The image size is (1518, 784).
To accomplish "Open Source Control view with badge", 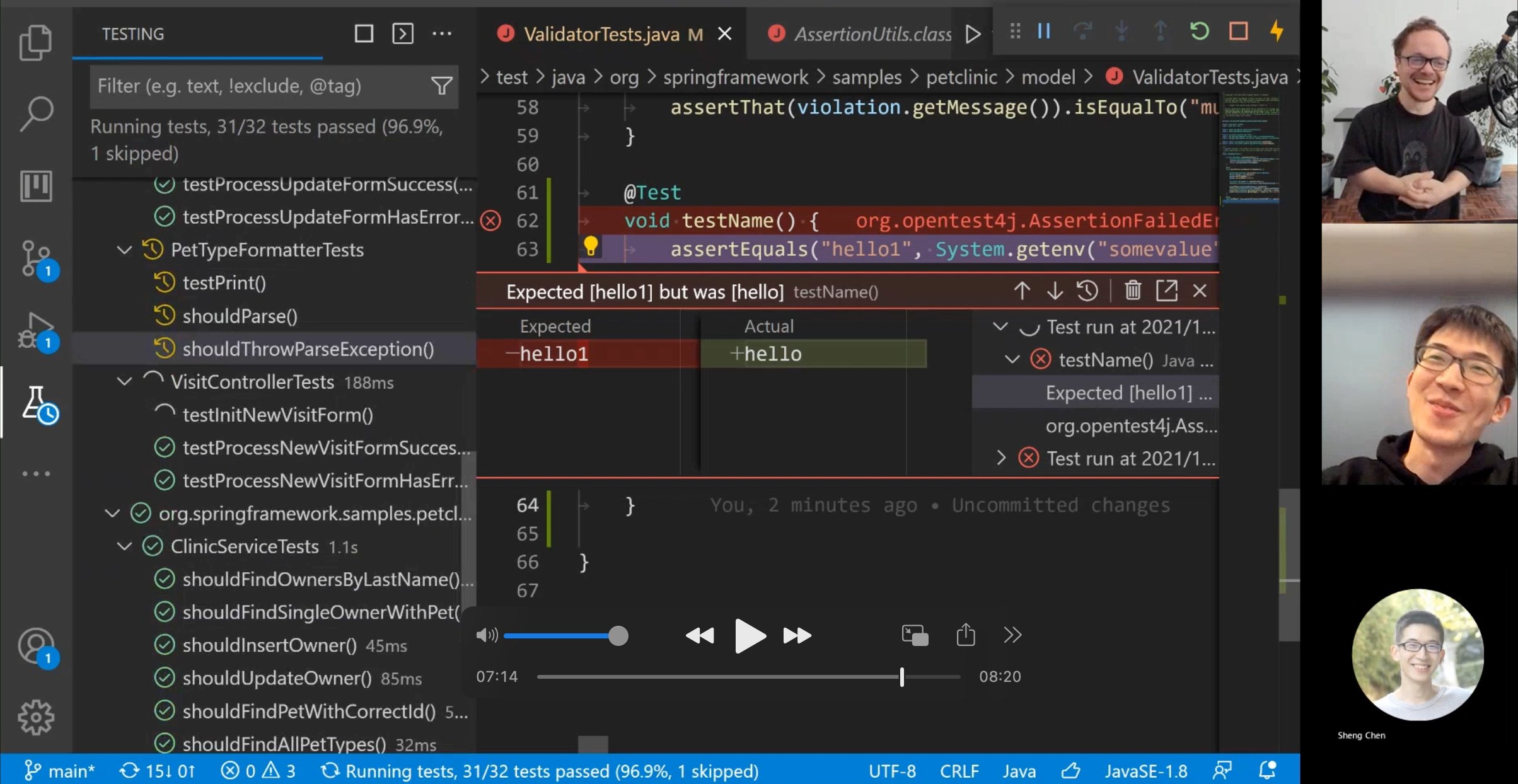I will click(37, 258).
